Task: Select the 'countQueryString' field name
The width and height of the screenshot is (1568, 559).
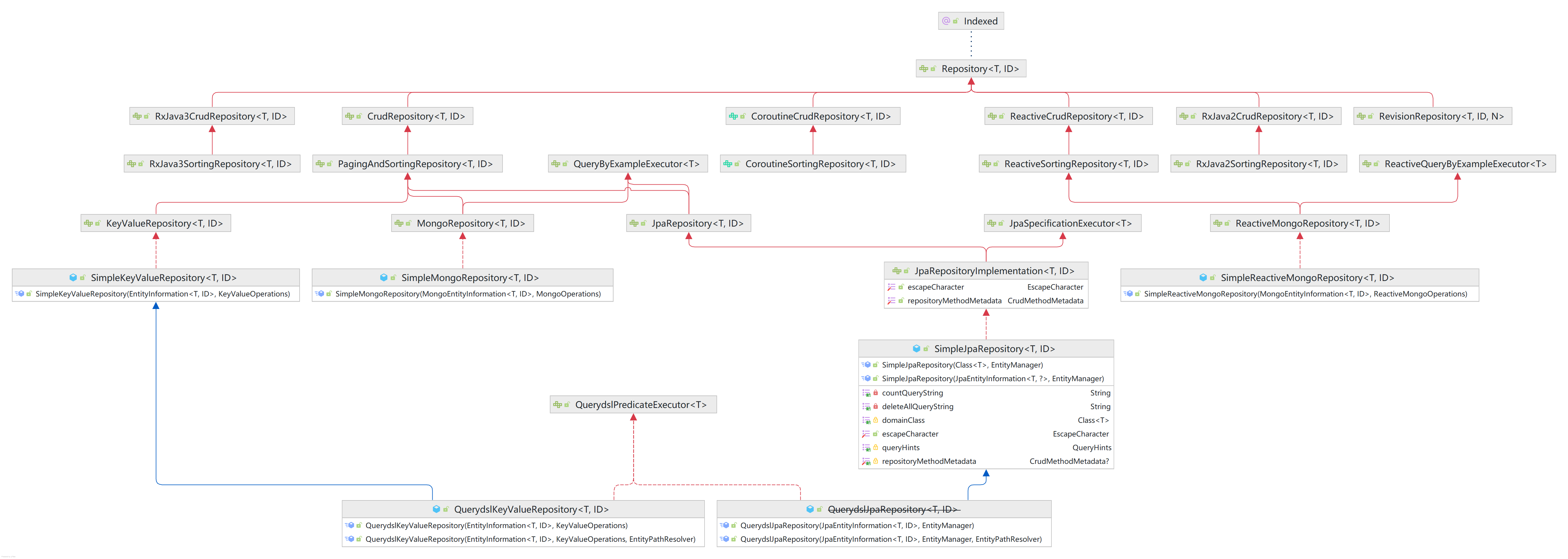Action: click(x=913, y=393)
